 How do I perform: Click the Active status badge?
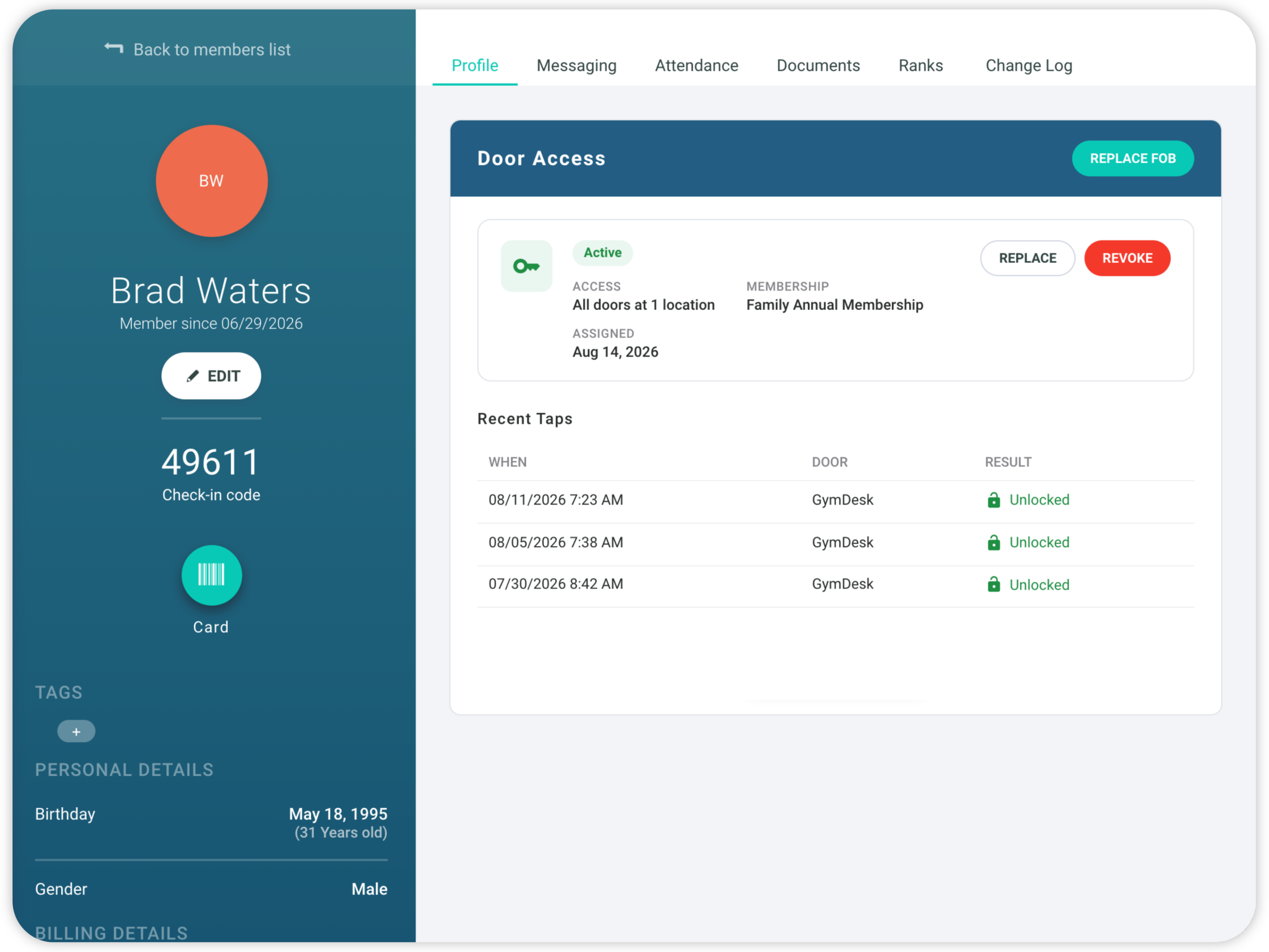point(602,252)
